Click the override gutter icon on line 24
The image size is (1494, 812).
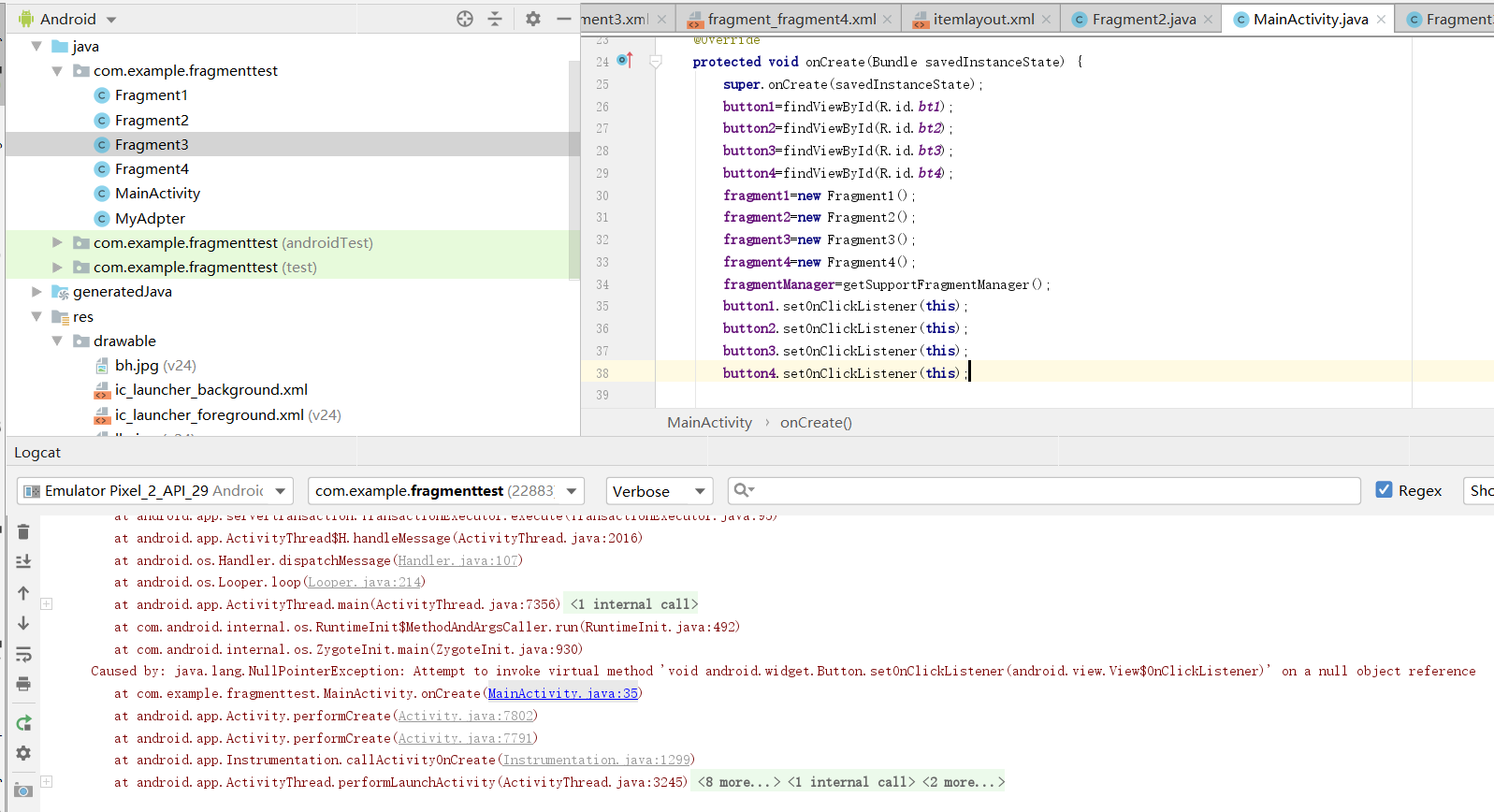click(625, 61)
